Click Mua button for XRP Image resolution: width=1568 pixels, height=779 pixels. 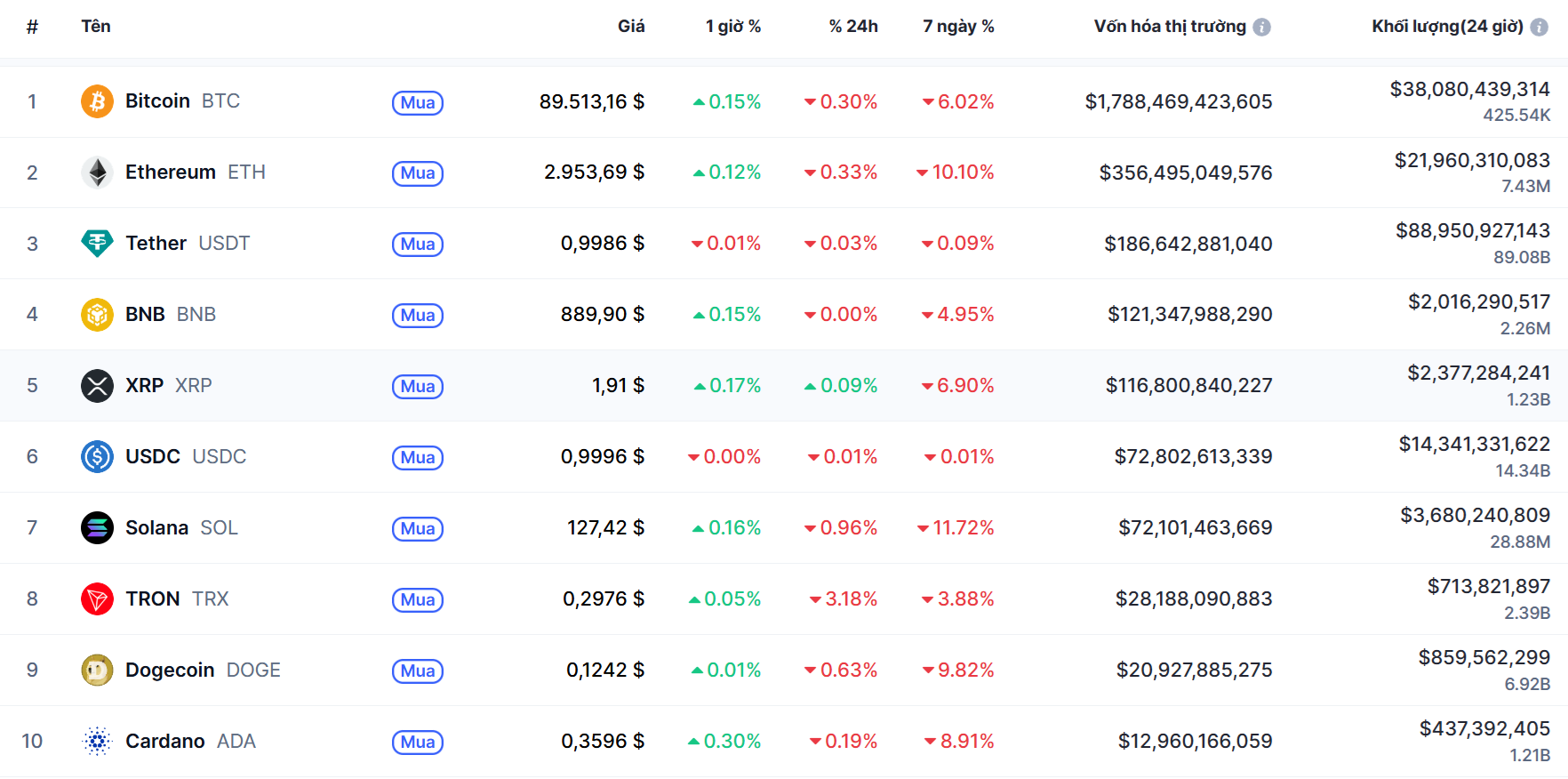[418, 387]
